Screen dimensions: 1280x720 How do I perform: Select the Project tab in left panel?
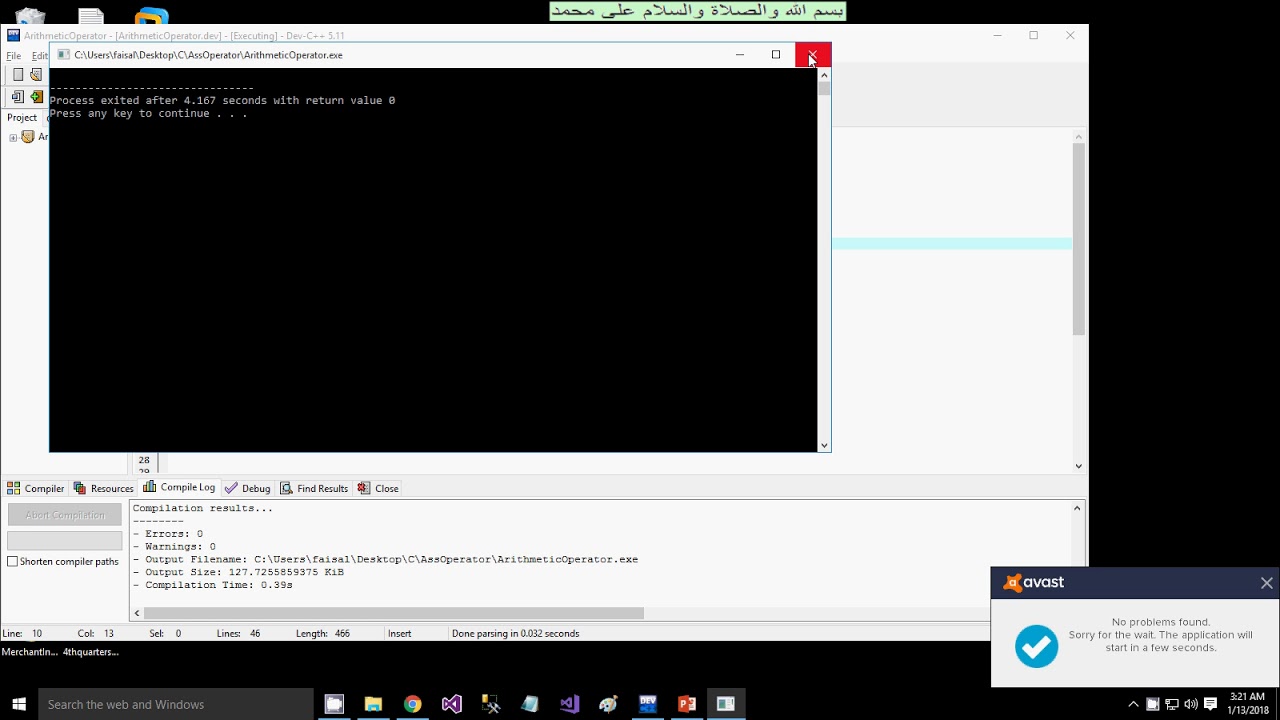[x=22, y=117]
